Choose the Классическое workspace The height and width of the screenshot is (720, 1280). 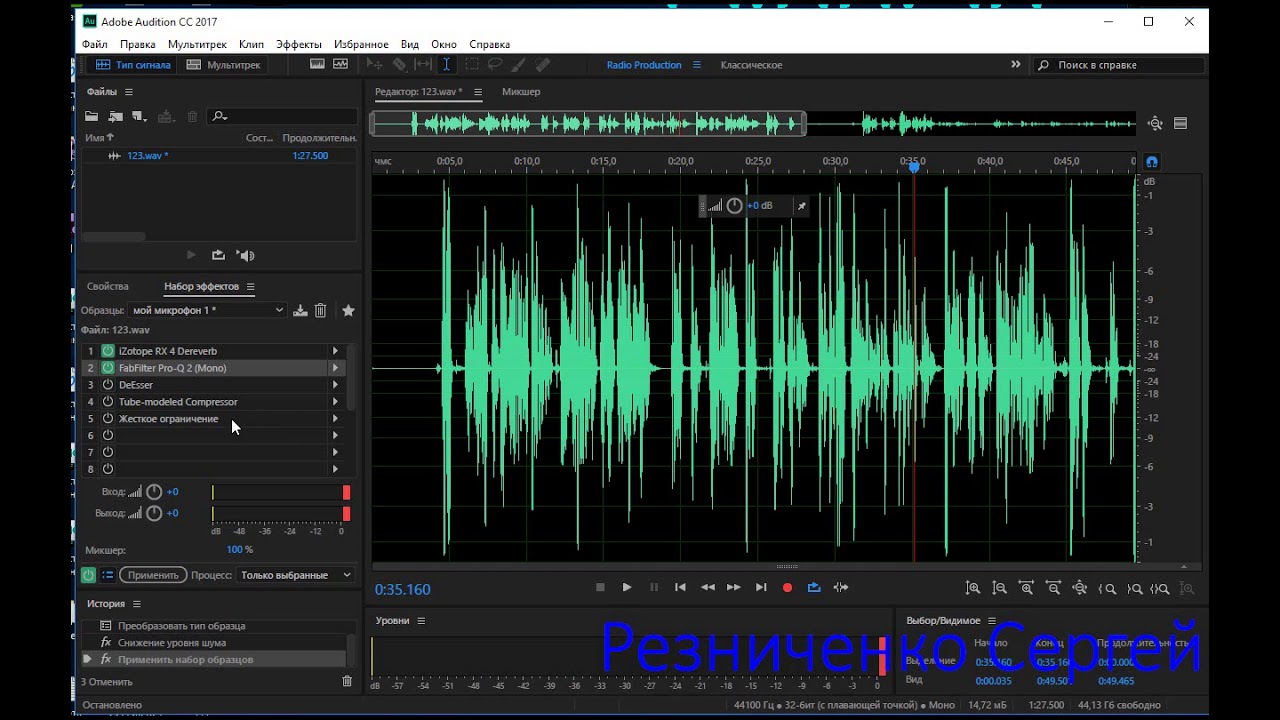pyautogui.click(x=751, y=65)
